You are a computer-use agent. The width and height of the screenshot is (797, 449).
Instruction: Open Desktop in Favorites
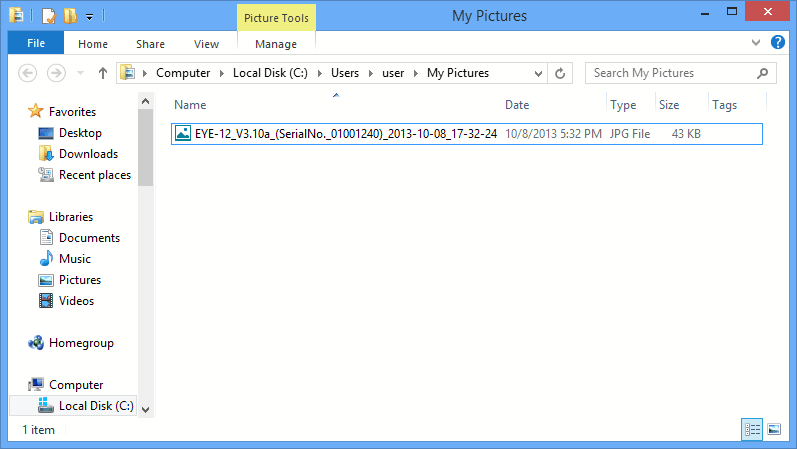(80, 133)
